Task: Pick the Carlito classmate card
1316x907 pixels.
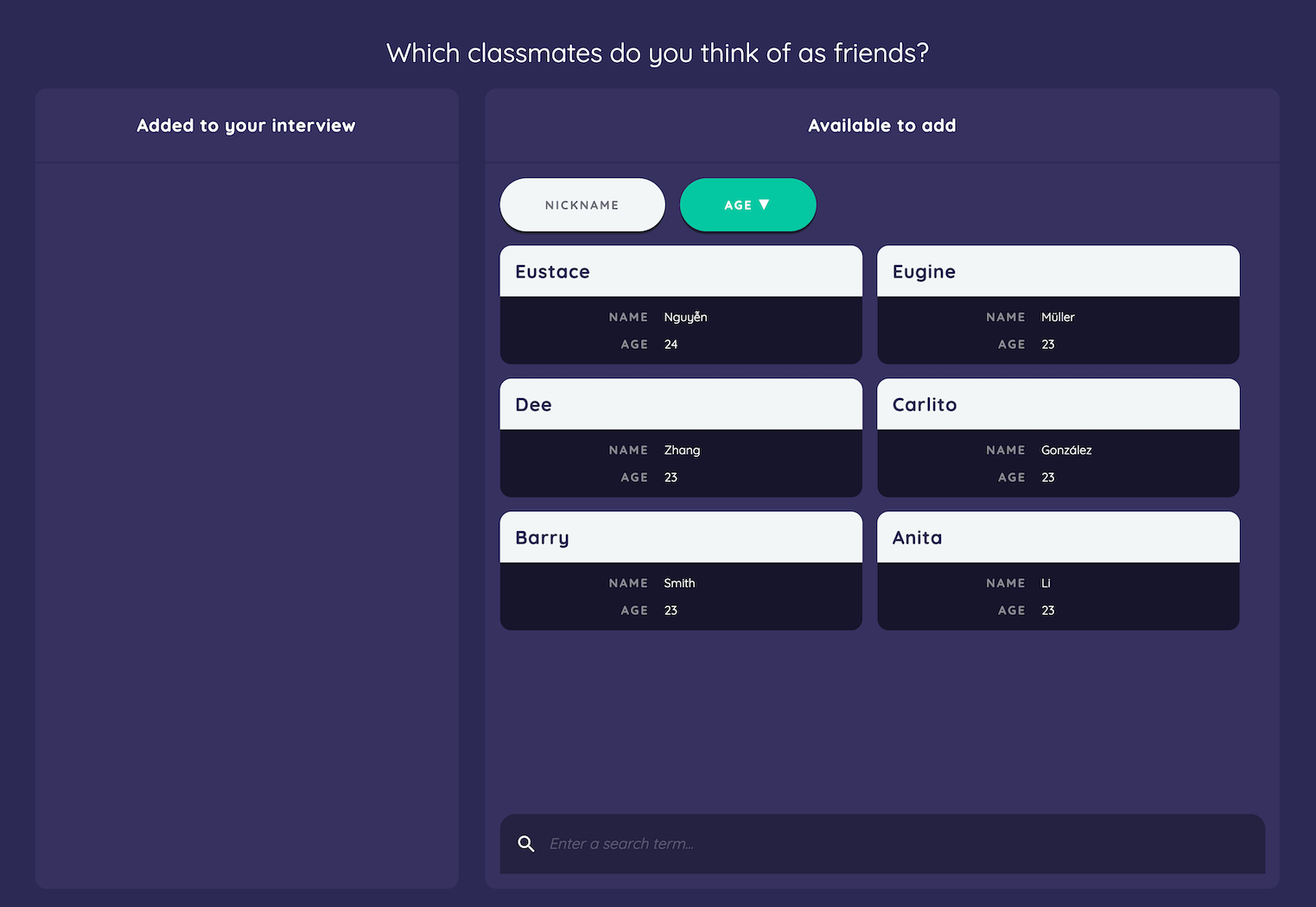Action: [x=1058, y=437]
